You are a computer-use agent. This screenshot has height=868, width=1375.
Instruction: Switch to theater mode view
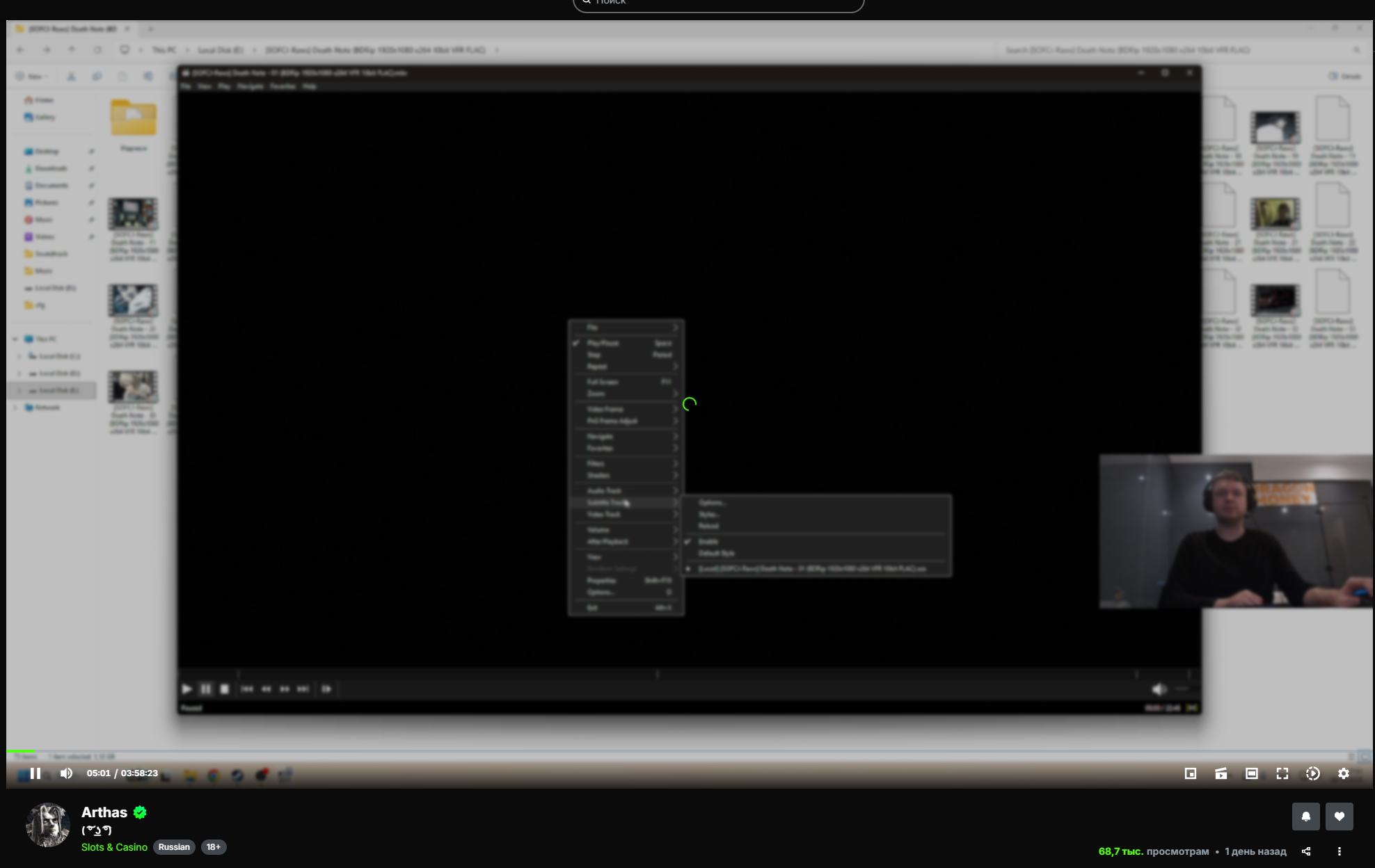(1252, 773)
